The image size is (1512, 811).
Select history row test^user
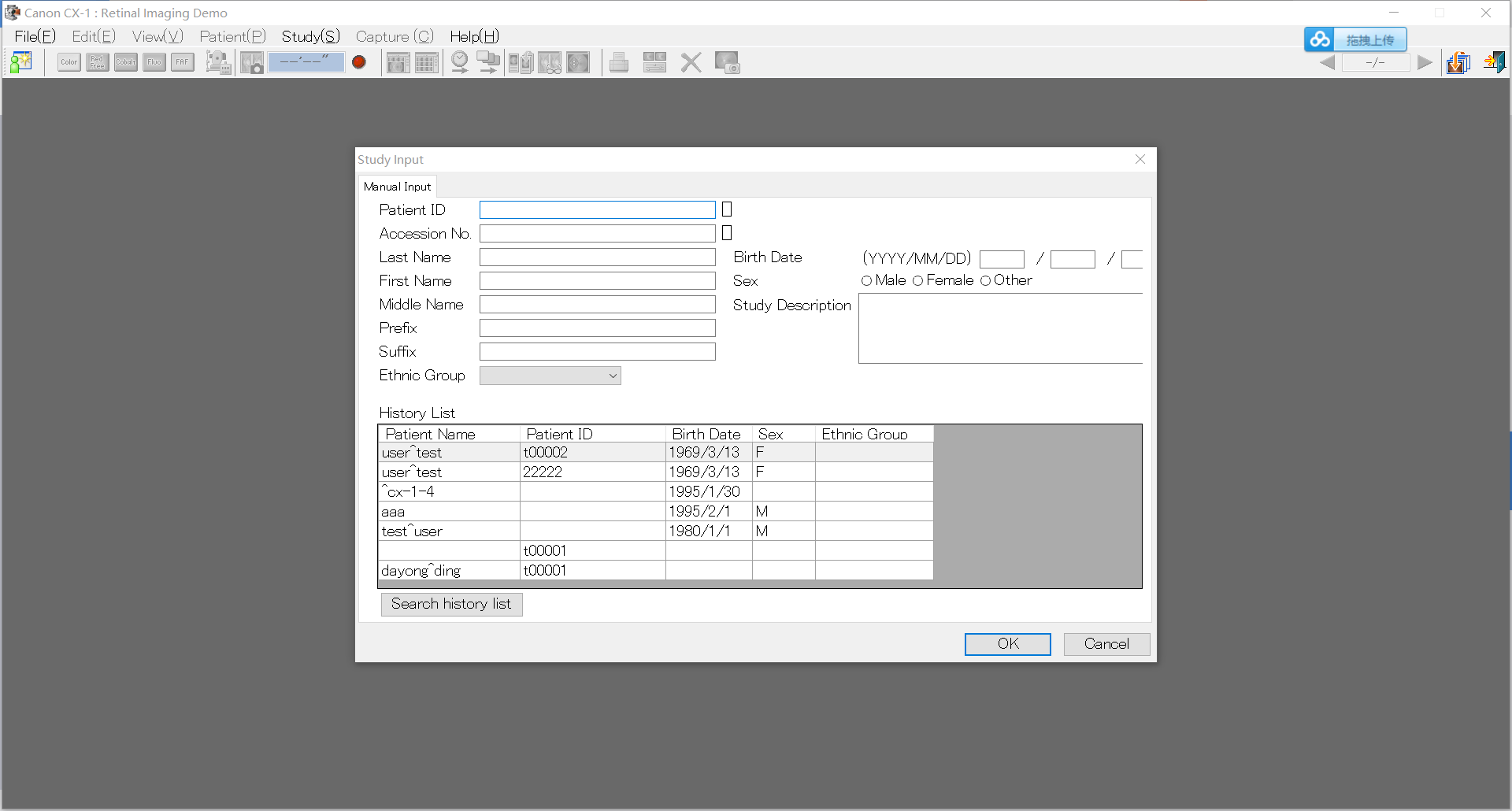[x=656, y=531]
